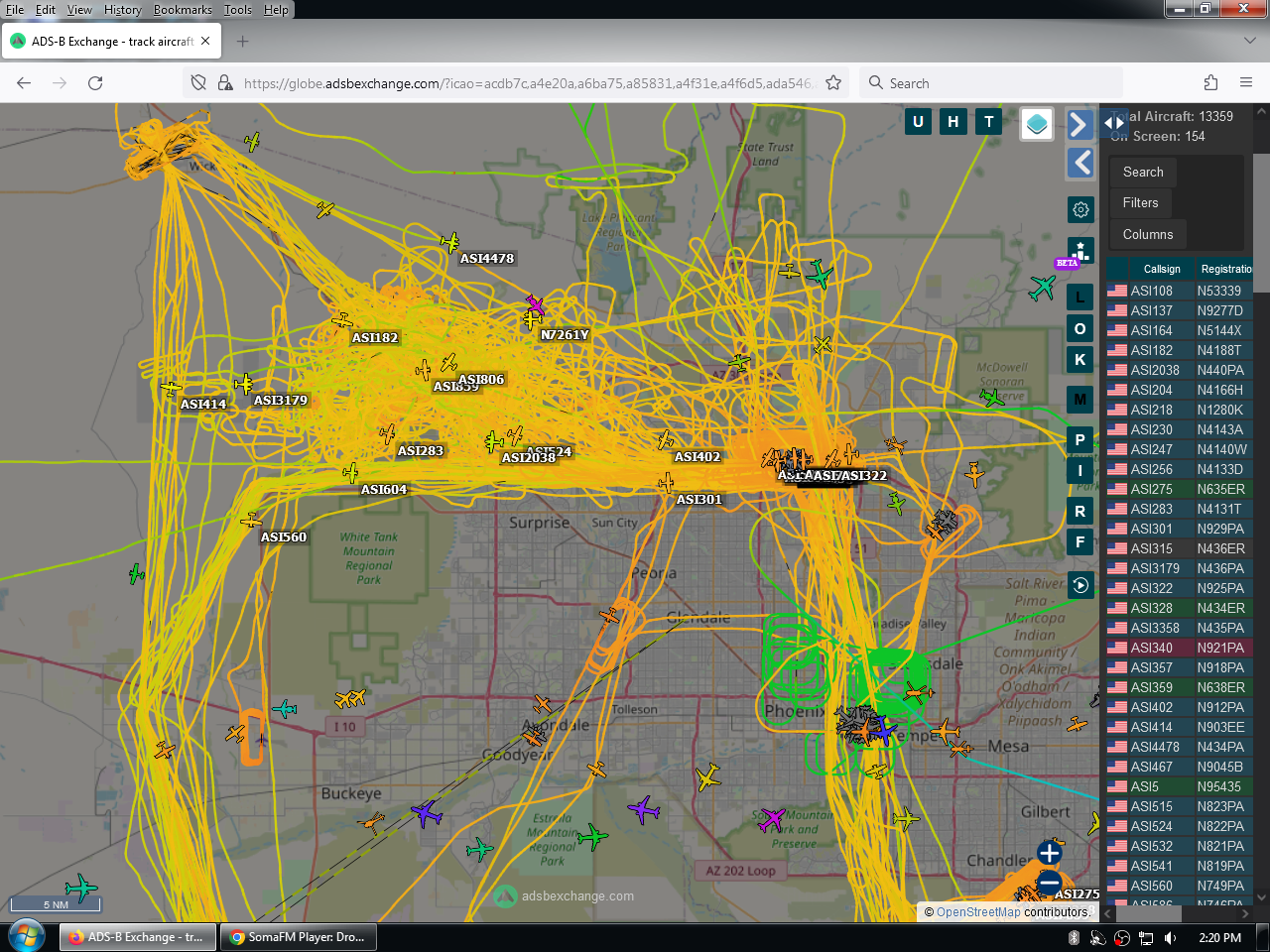Select ASI340 row in aircraft list

pyautogui.click(x=1180, y=648)
